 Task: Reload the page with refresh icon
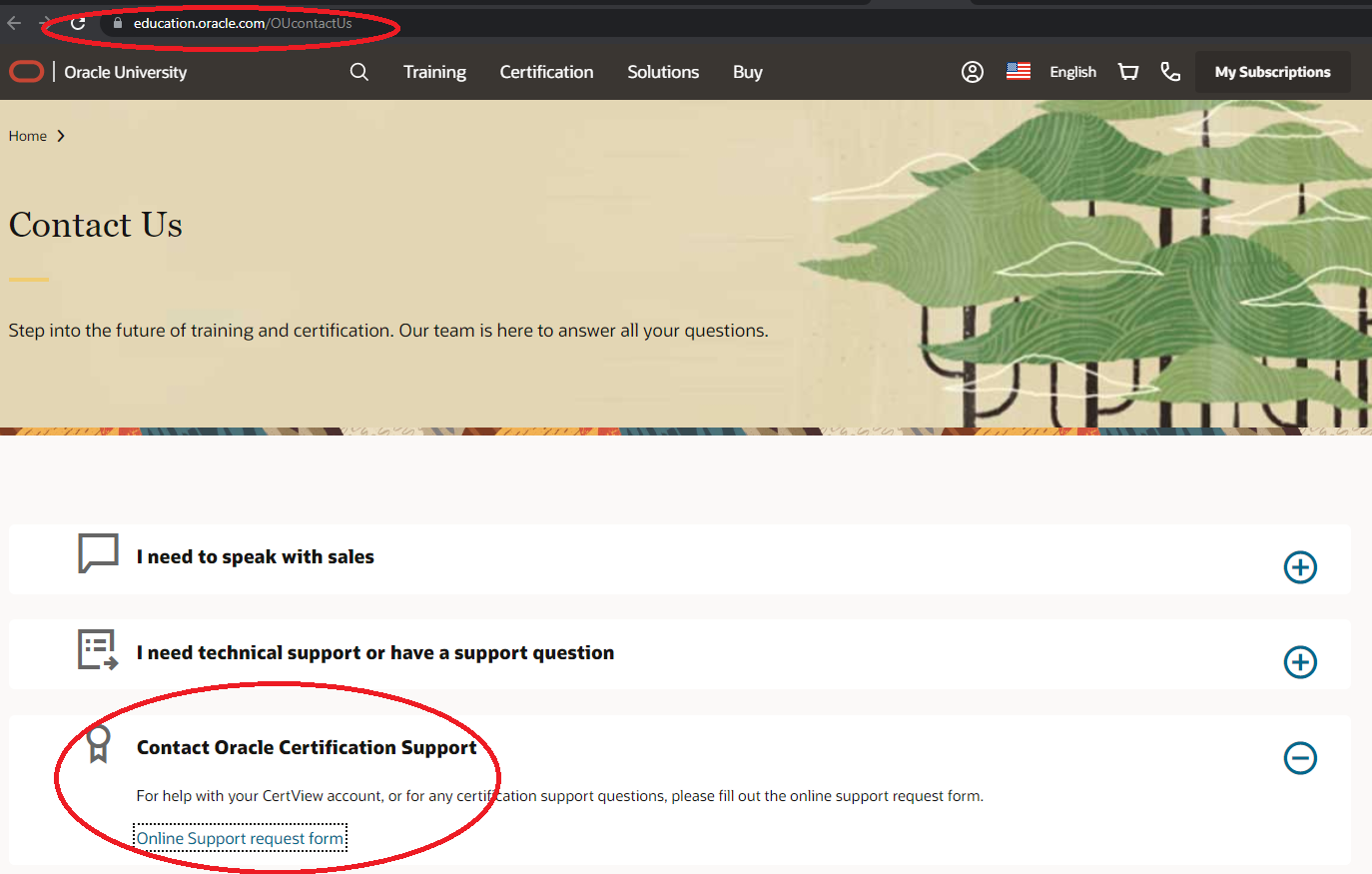(78, 23)
